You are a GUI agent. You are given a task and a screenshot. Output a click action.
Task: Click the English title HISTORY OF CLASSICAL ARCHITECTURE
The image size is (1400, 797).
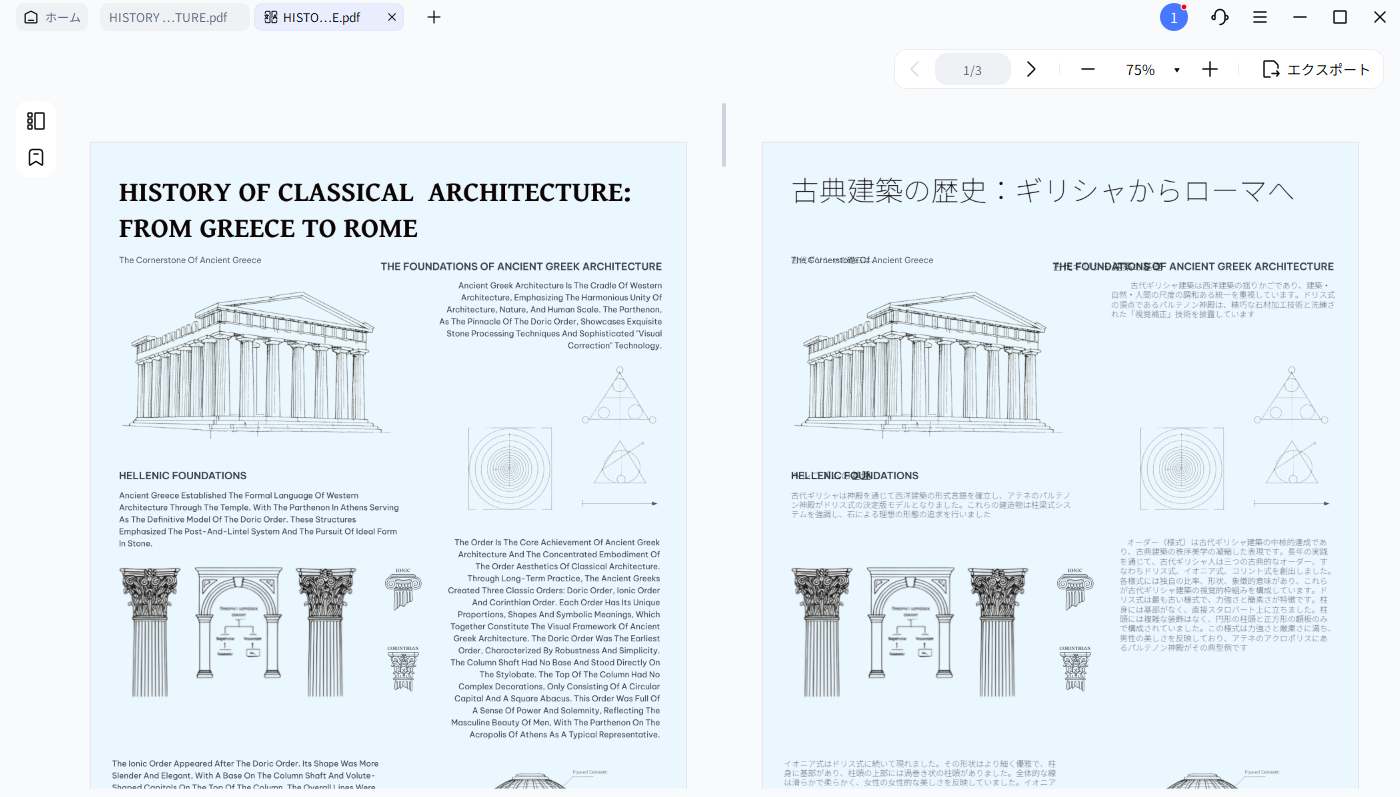click(x=375, y=210)
